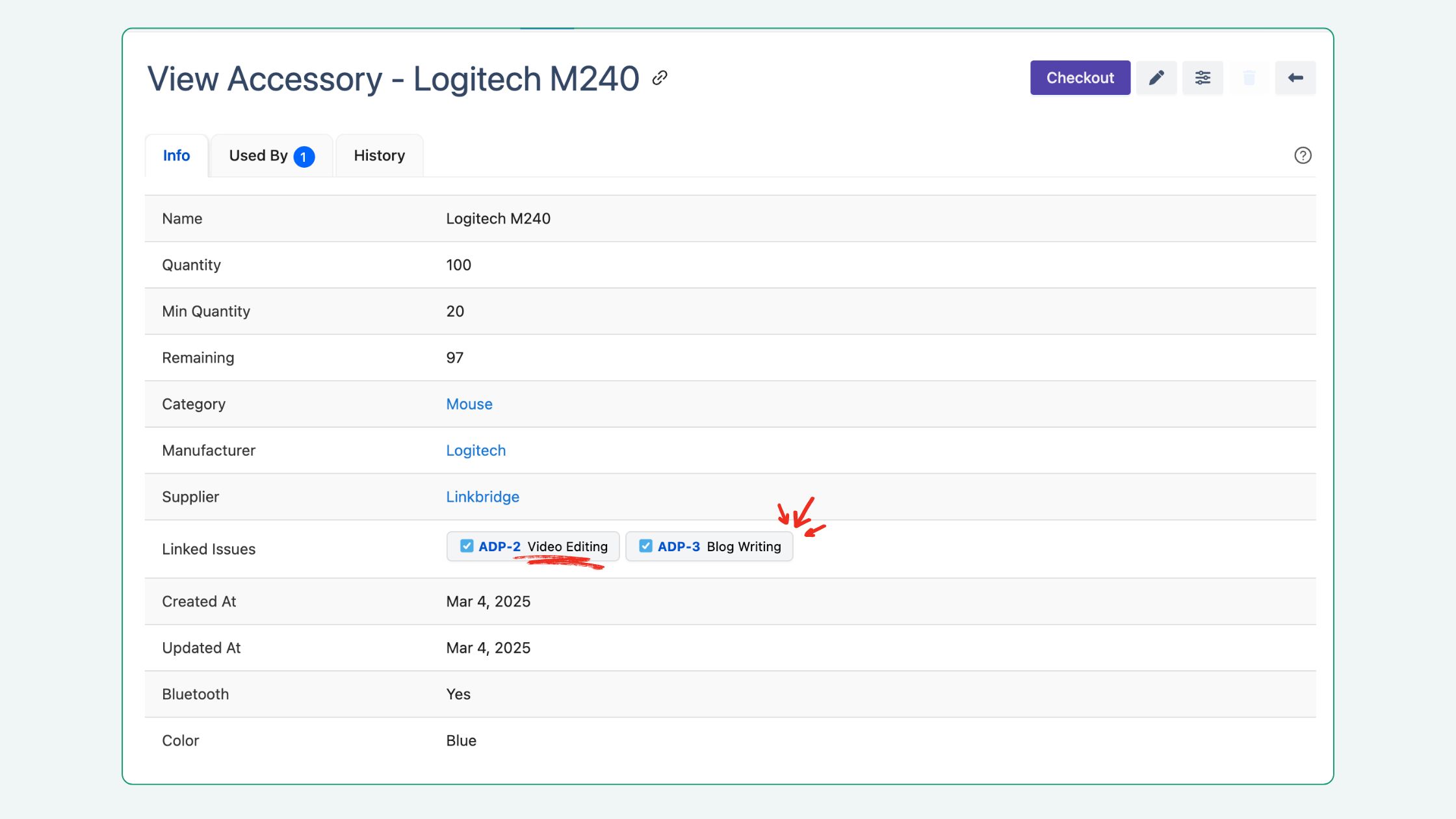
Task: Open linked issue ADP-3
Action: point(677,546)
